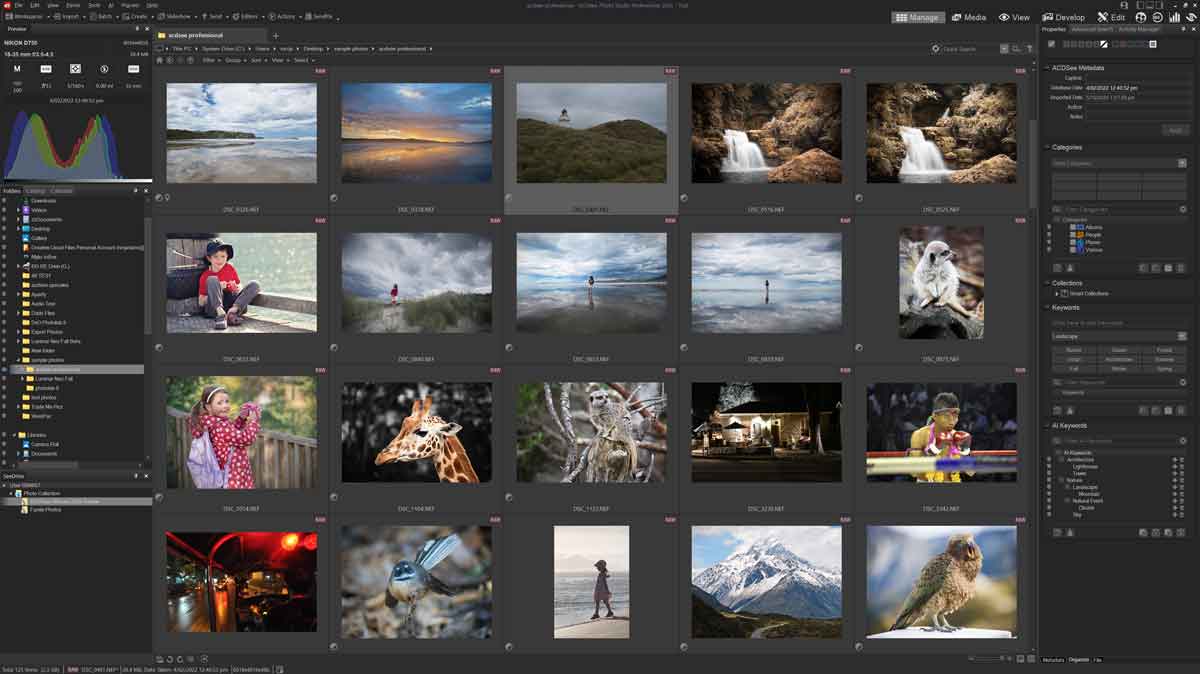Switch to Develop mode
This screenshot has height=674, width=1200.
[1063, 17]
